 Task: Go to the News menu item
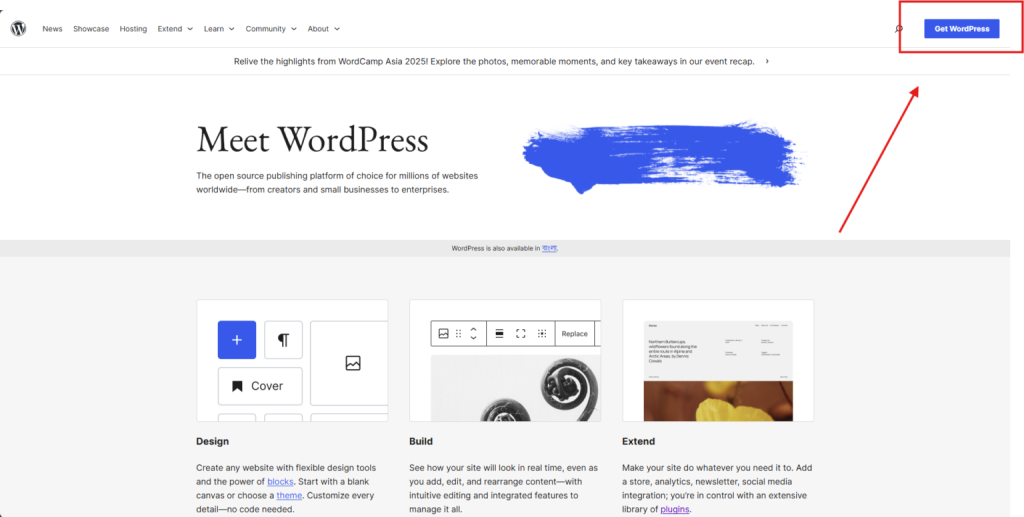52,29
